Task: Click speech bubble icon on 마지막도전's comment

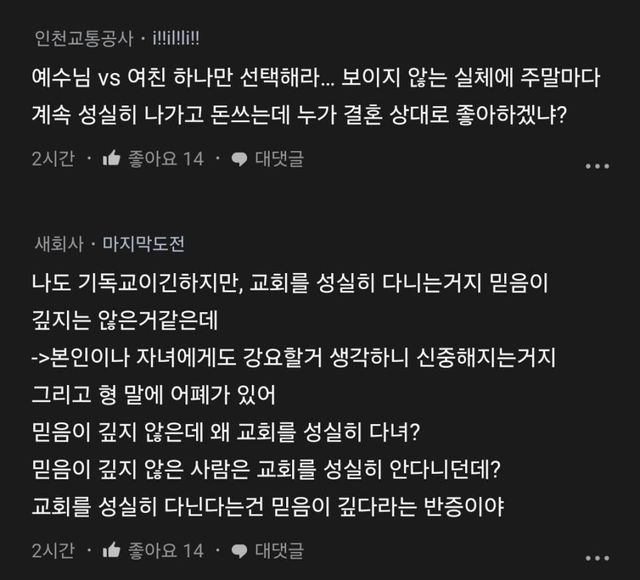Action: click(x=239, y=550)
